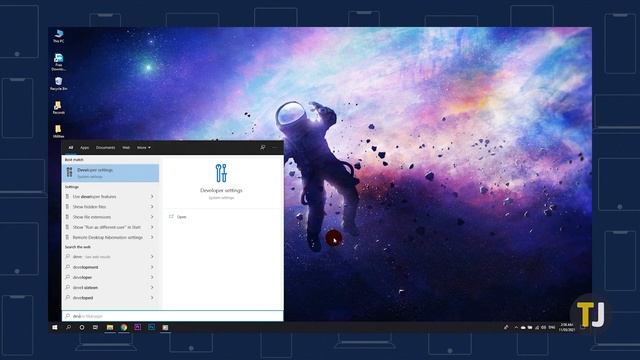Open the search options ellipsis menu
The height and width of the screenshot is (360, 640).
[x=275, y=147]
